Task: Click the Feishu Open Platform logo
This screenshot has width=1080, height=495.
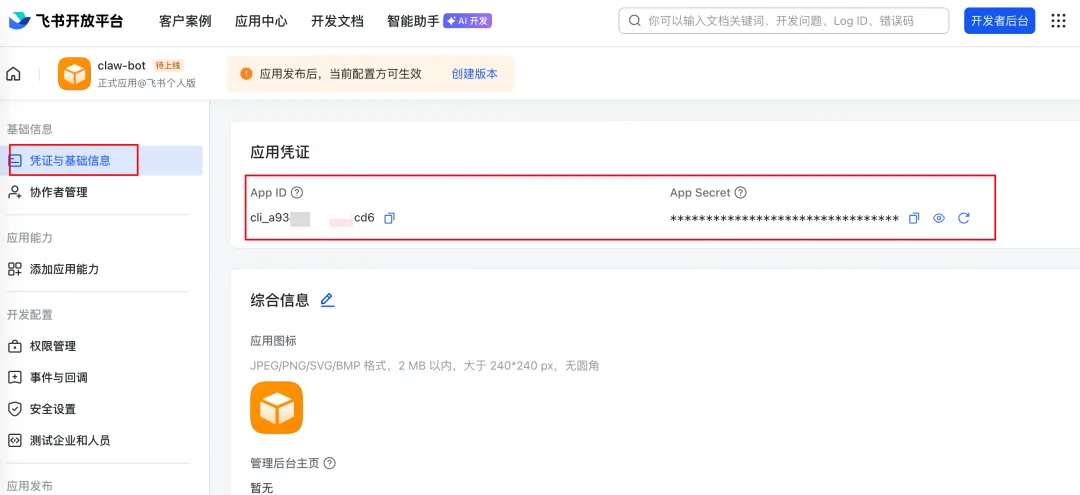Action: [66, 21]
